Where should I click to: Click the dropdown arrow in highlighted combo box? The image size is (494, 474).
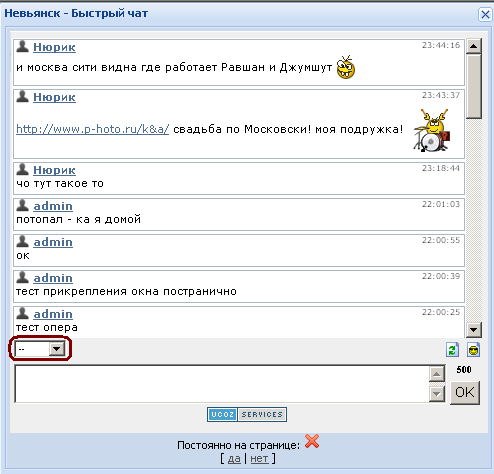[57, 349]
